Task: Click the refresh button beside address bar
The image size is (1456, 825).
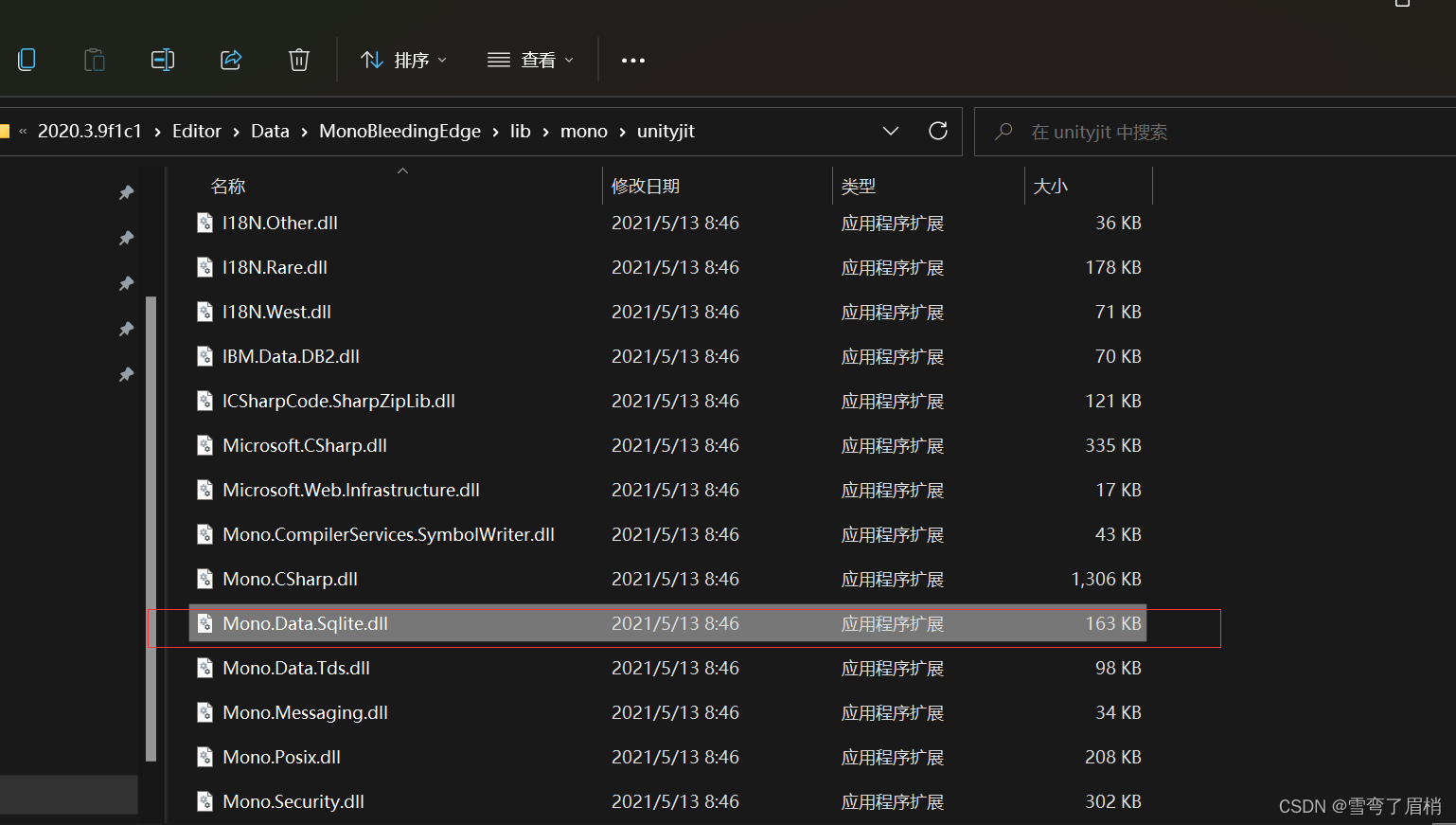Action: (938, 131)
